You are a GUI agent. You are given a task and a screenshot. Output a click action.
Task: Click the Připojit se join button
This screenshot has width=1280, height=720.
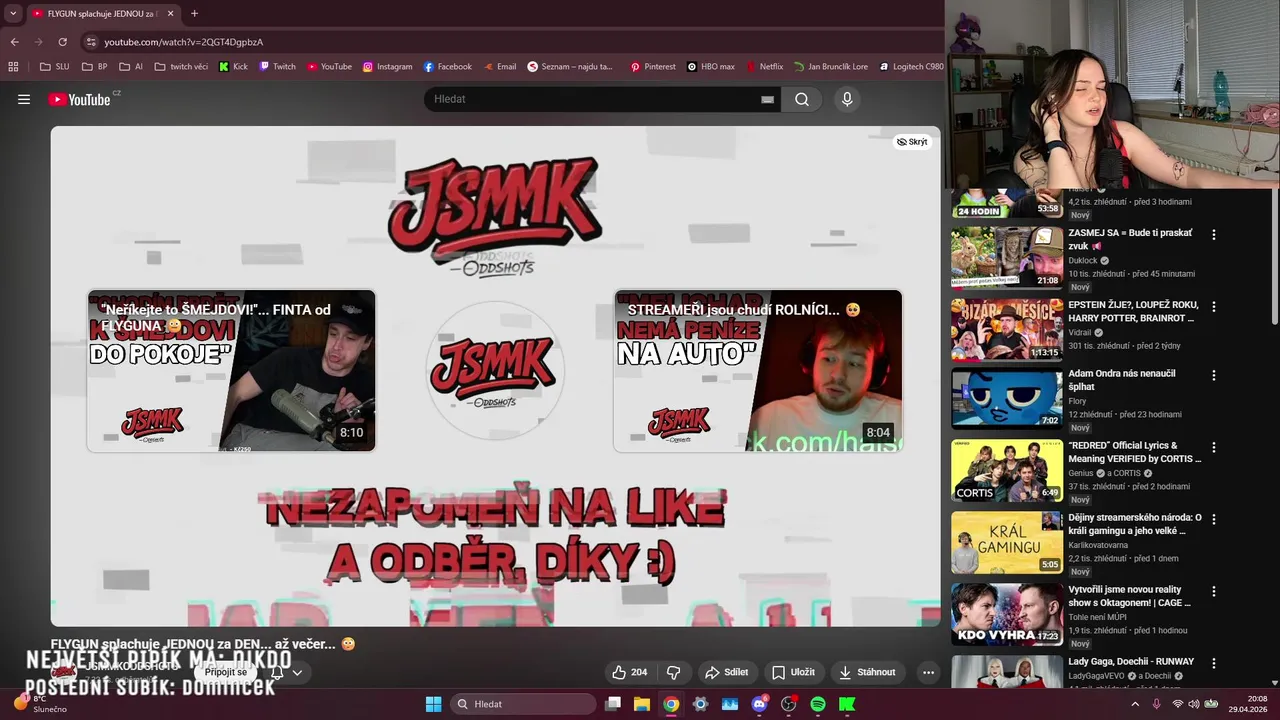pos(226,672)
